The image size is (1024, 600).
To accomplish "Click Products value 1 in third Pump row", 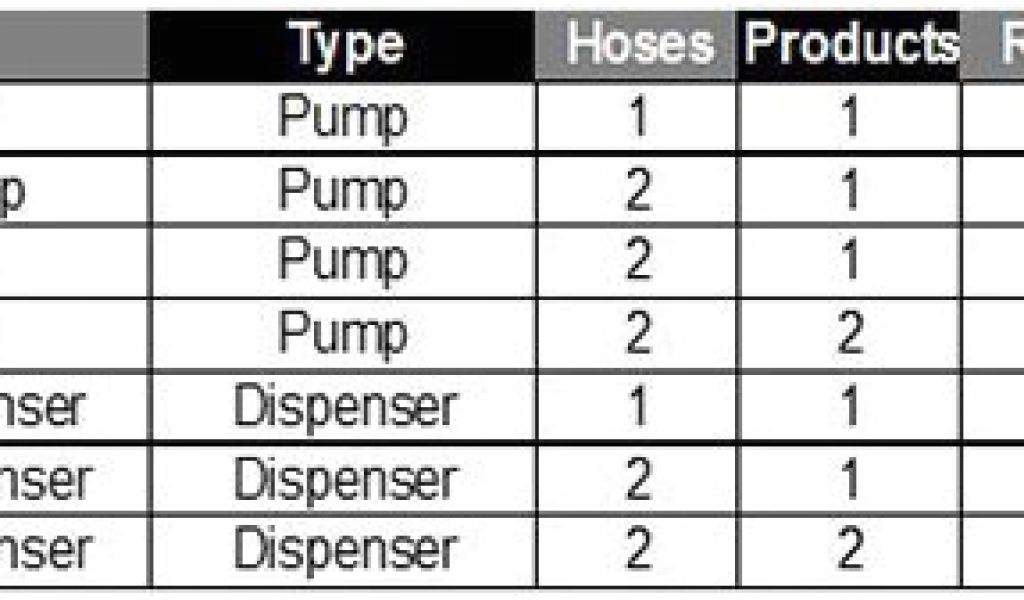I will (x=850, y=261).
